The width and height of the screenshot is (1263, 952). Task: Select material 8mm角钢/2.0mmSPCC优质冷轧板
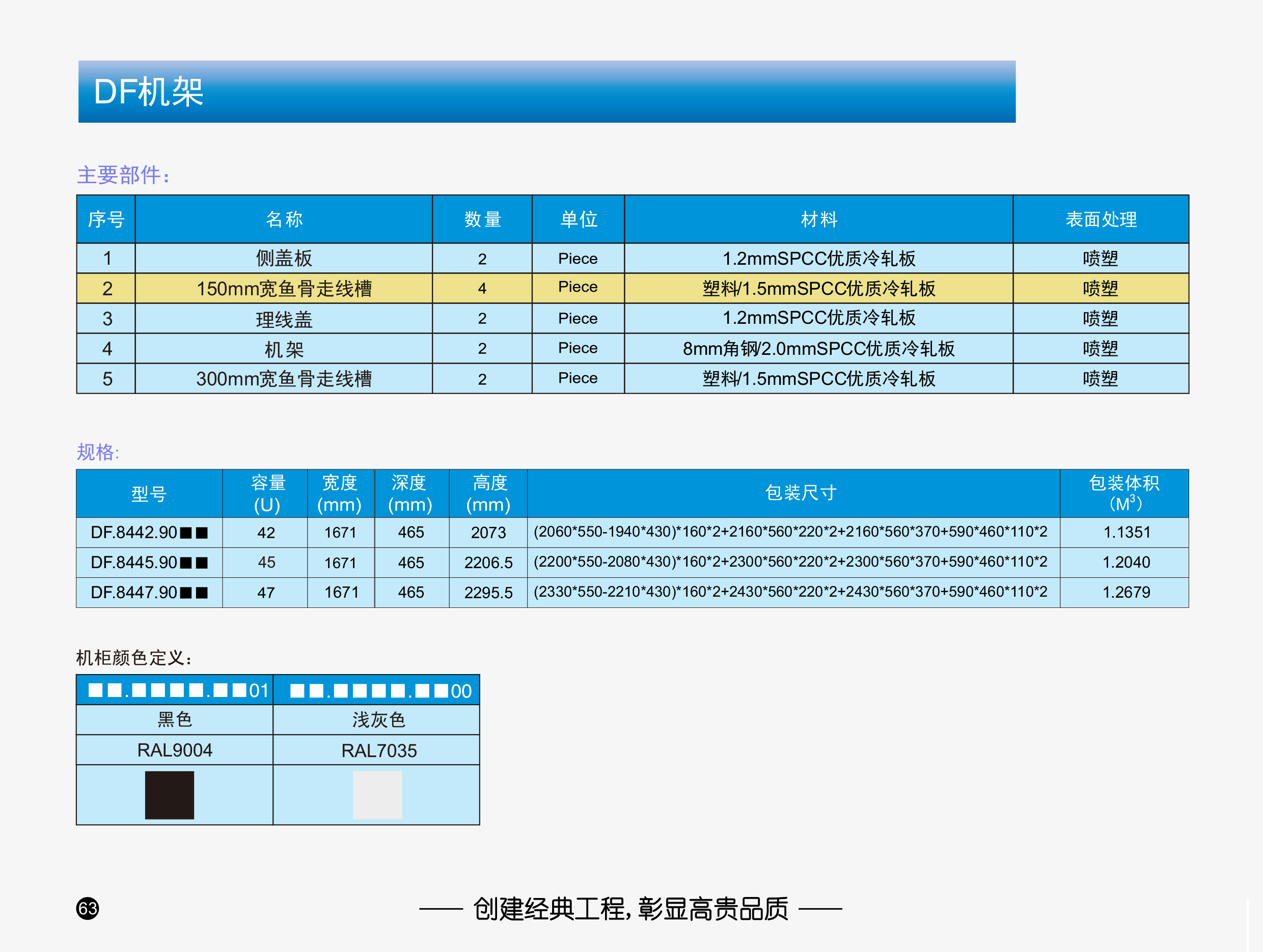coord(819,348)
